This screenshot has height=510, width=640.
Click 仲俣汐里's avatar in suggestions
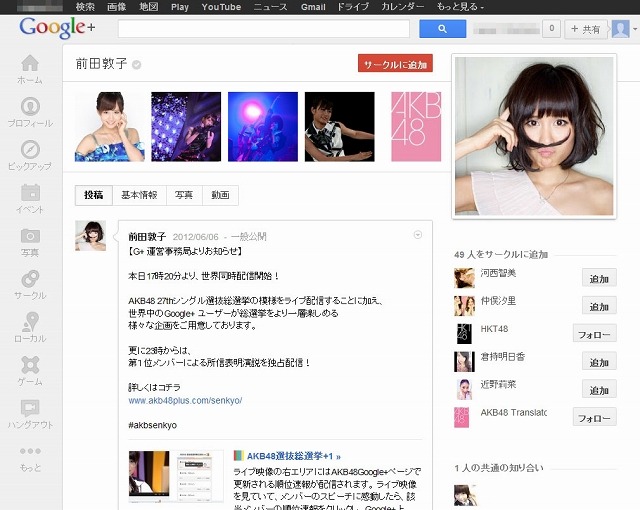(x=464, y=306)
